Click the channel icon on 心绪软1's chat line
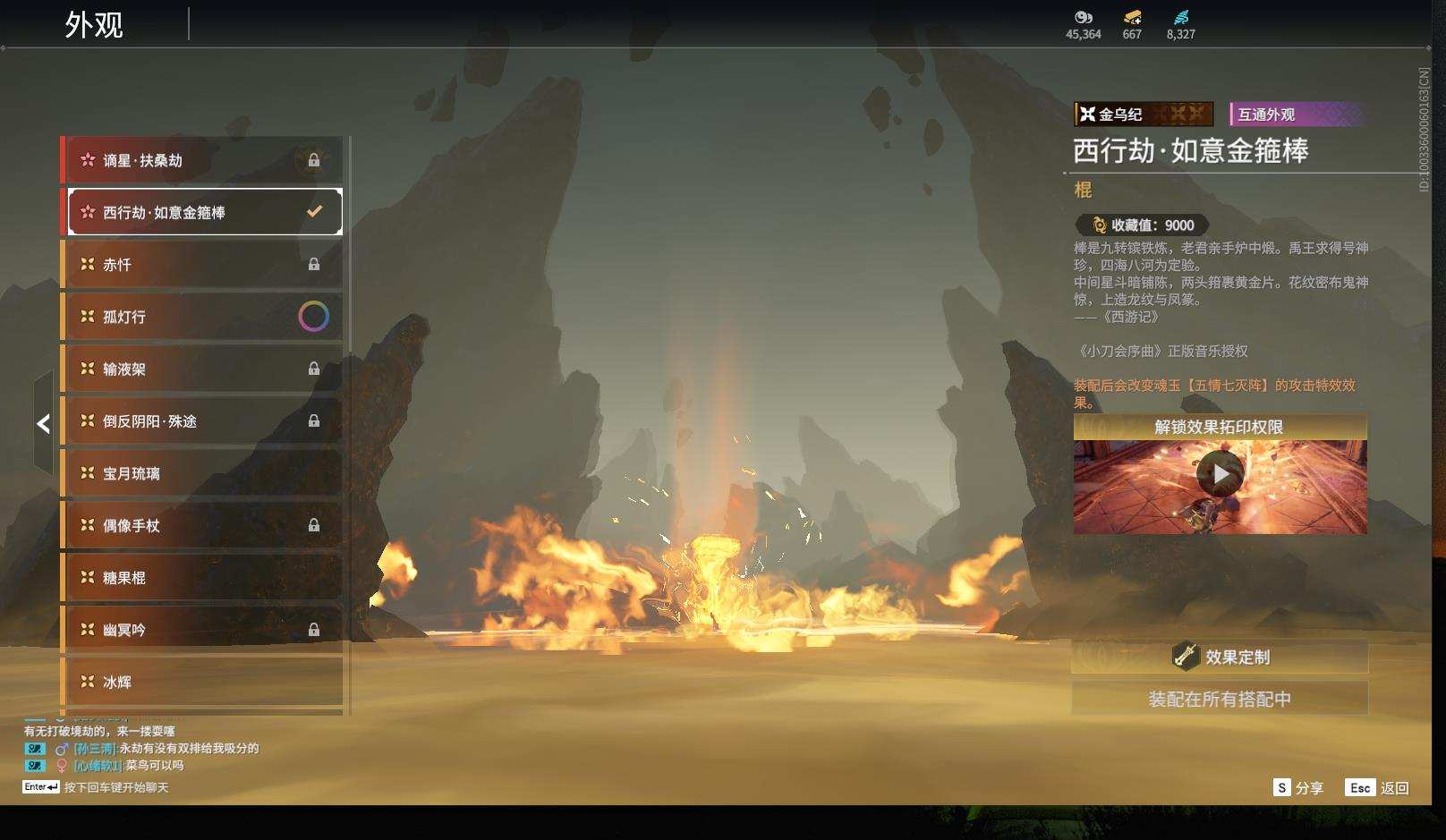The width and height of the screenshot is (1446, 840). click(x=35, y=766)
